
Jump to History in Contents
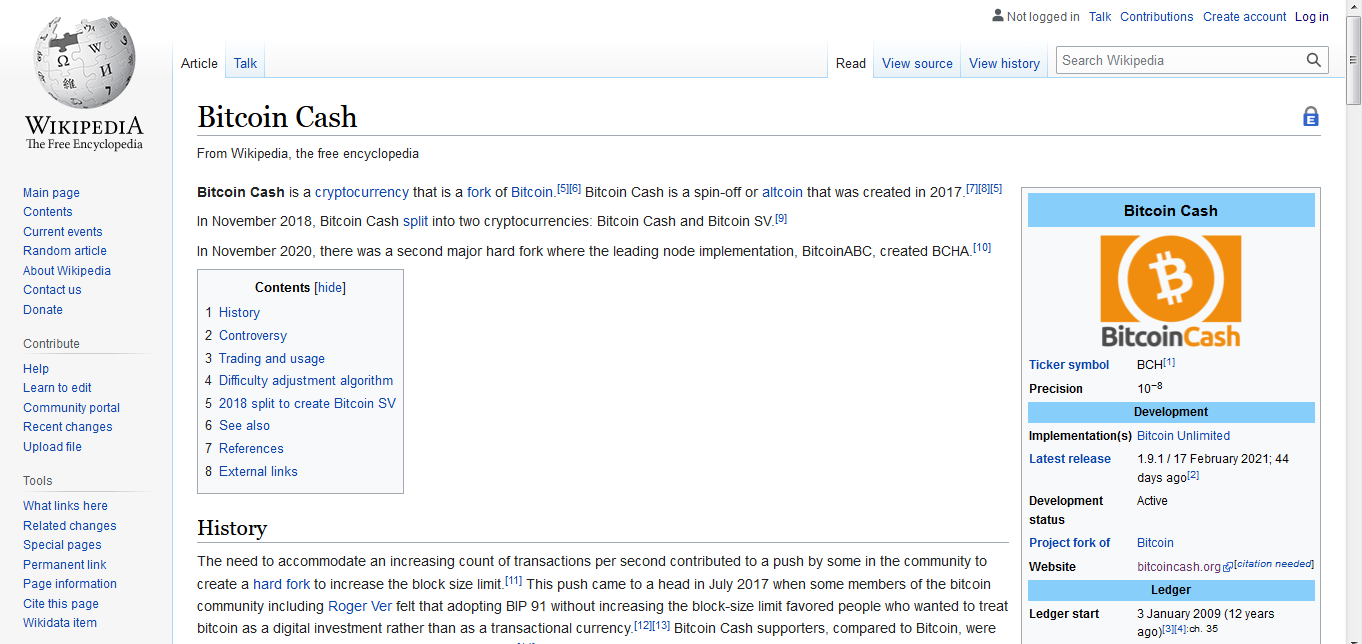(x=239, y=313)
